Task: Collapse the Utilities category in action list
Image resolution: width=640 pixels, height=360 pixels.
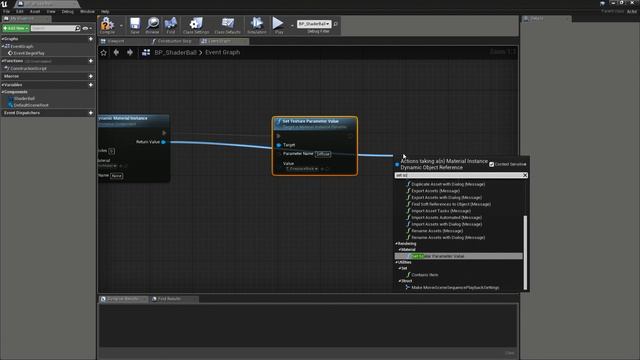Action: pyautogui.click(x=396, y=262)
